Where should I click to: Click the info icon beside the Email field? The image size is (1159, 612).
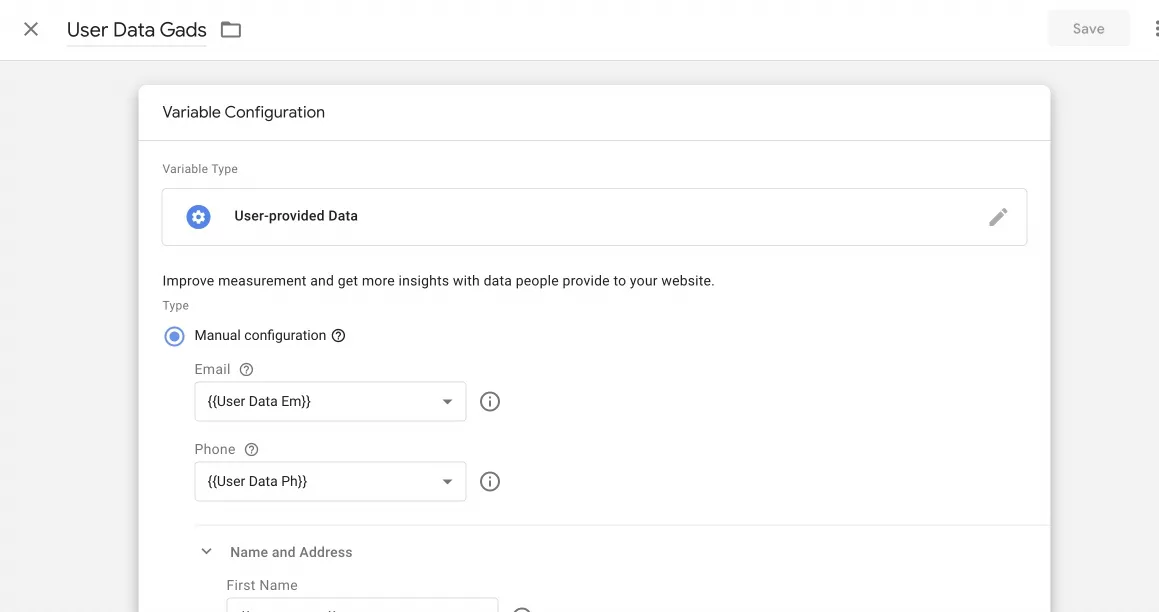pos(490,401)
